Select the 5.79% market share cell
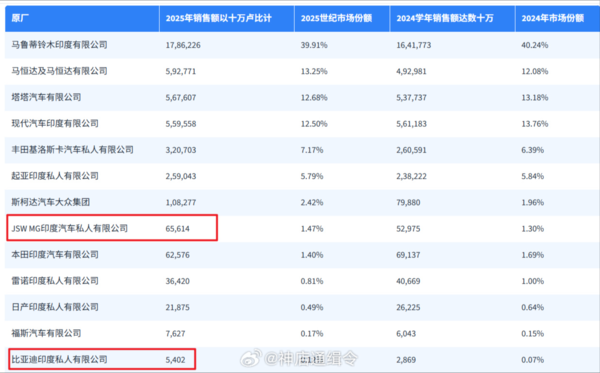 [x=312, y=176]
